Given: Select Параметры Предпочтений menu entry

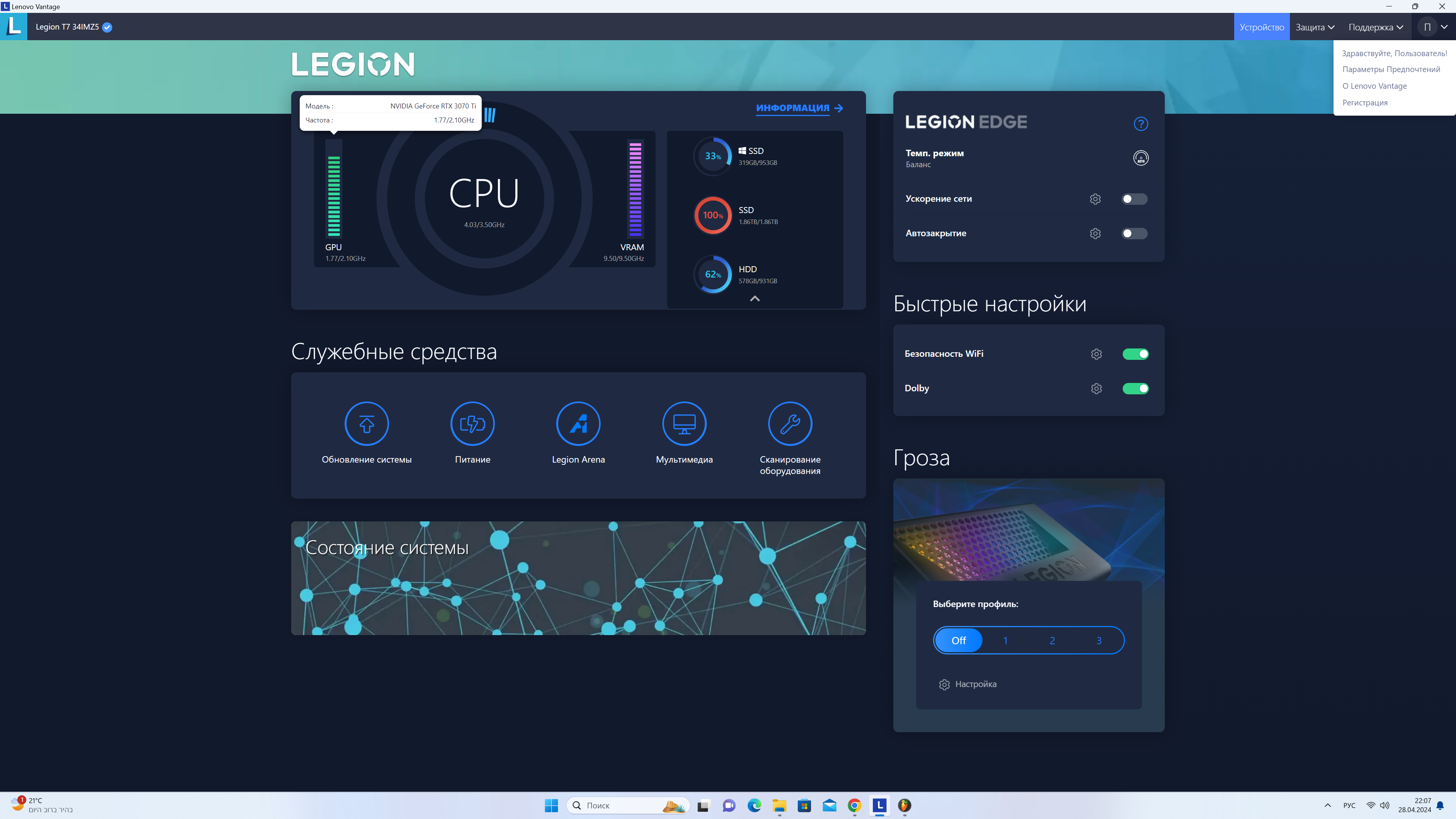Looking at the screenshot, I should click(x=1391, y=69).
